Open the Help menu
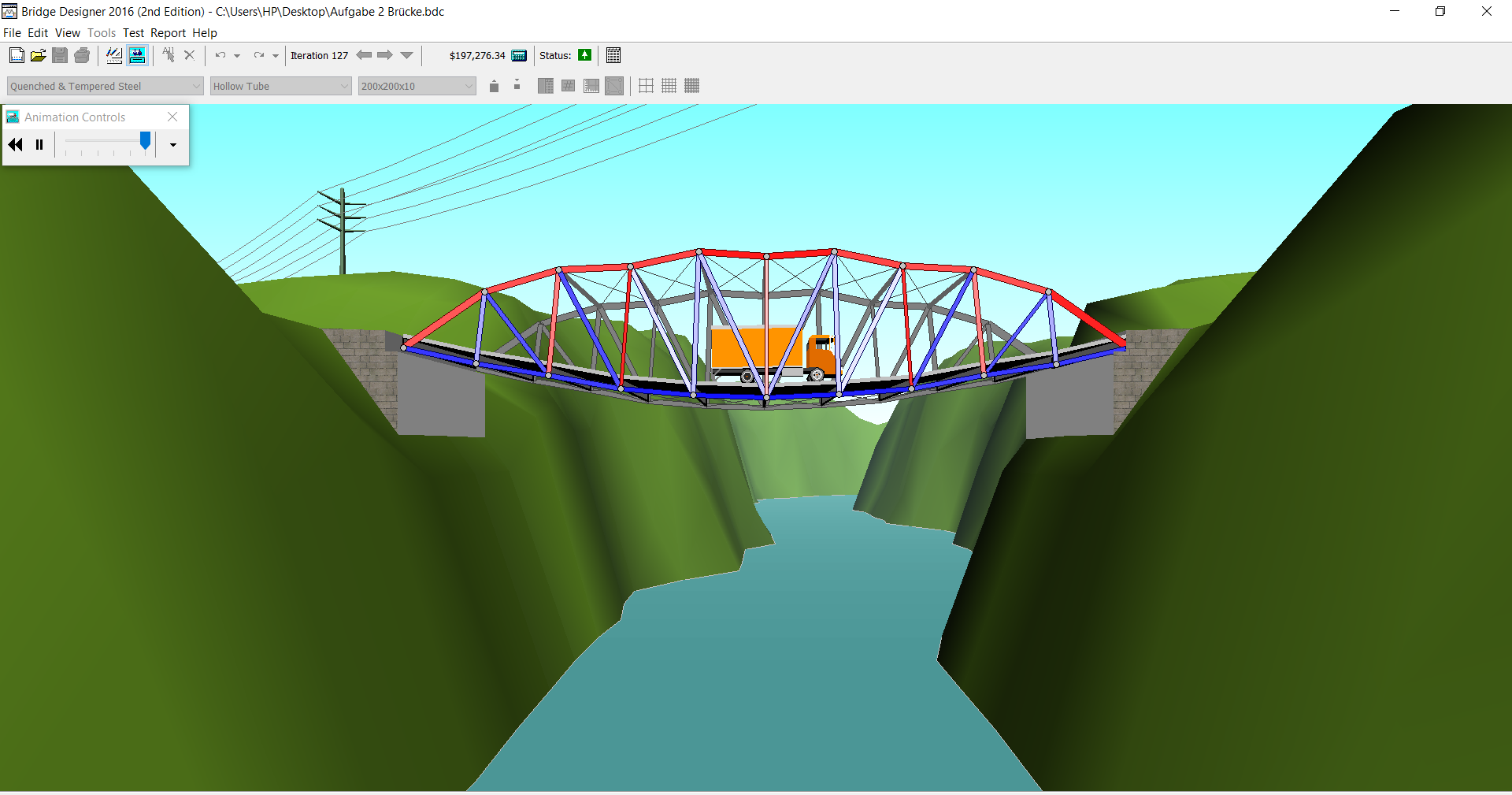This screenshot has height=795, width=1512. point(205,33)
